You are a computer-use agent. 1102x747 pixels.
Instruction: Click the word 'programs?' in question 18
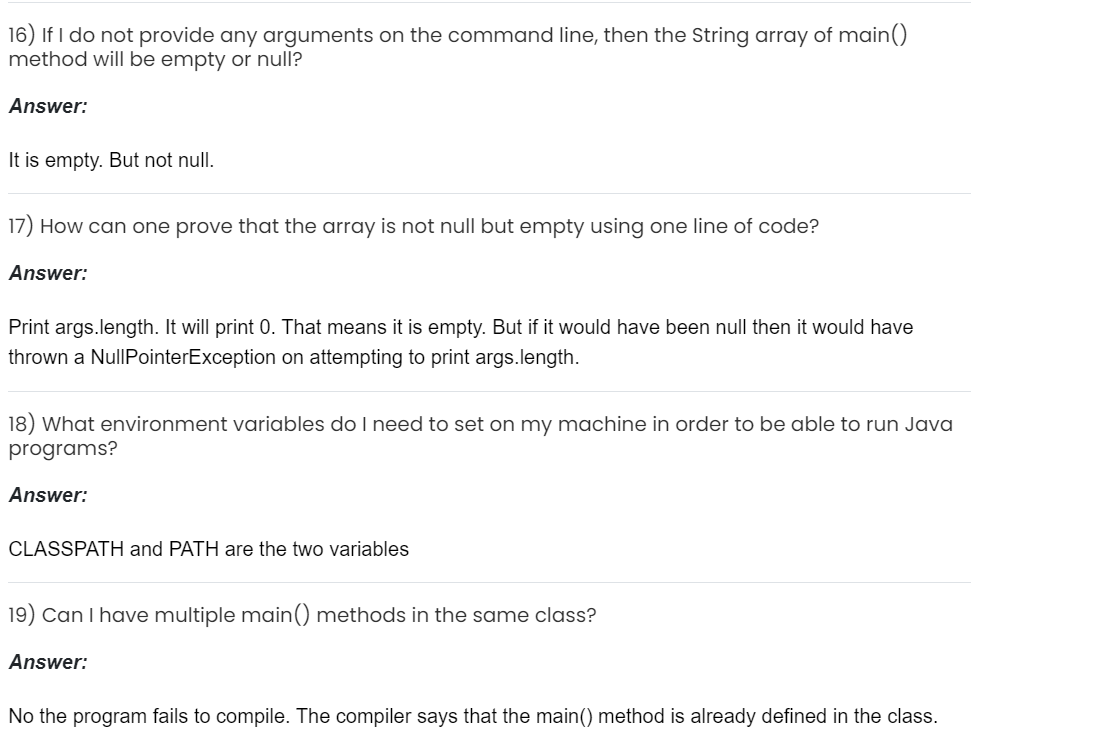tap(62, 449)
